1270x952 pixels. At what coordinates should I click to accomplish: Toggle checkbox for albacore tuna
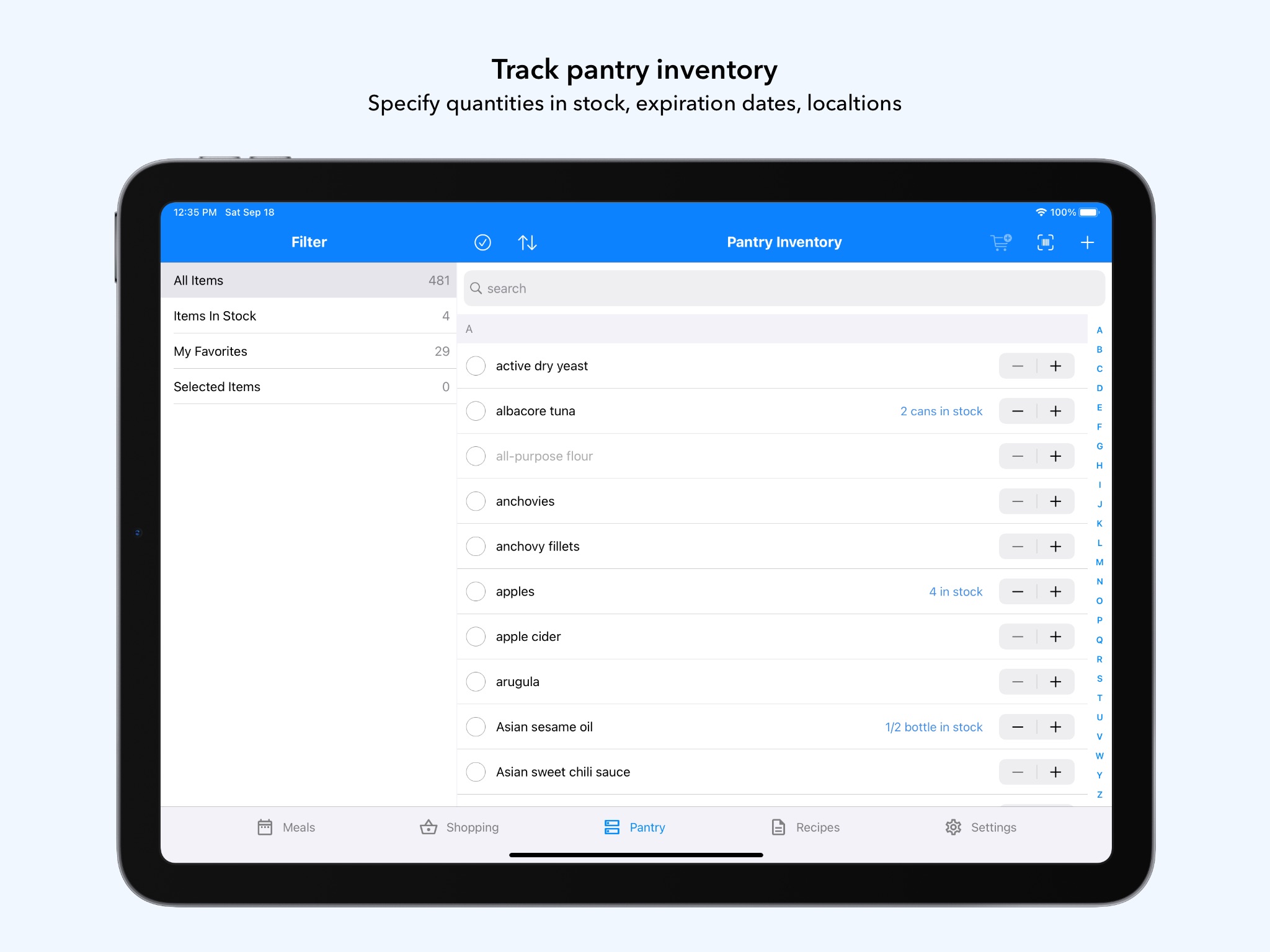[477, 411]
